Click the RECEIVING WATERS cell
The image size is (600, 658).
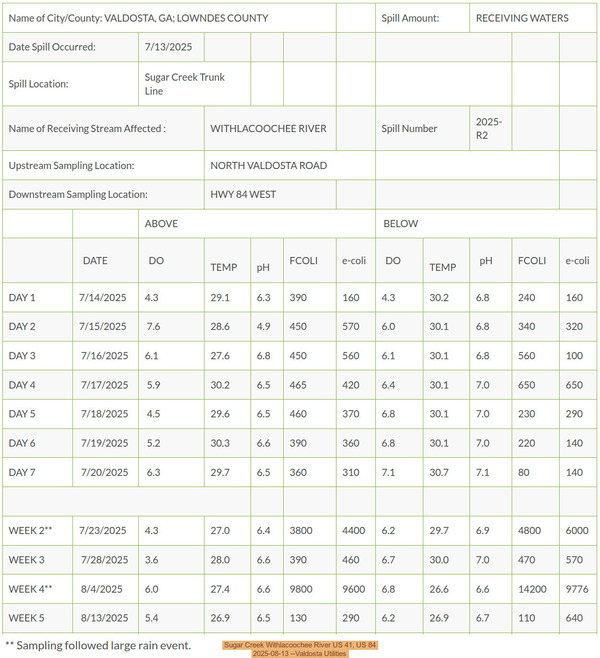pyautogui.click(x=522, y=18)
